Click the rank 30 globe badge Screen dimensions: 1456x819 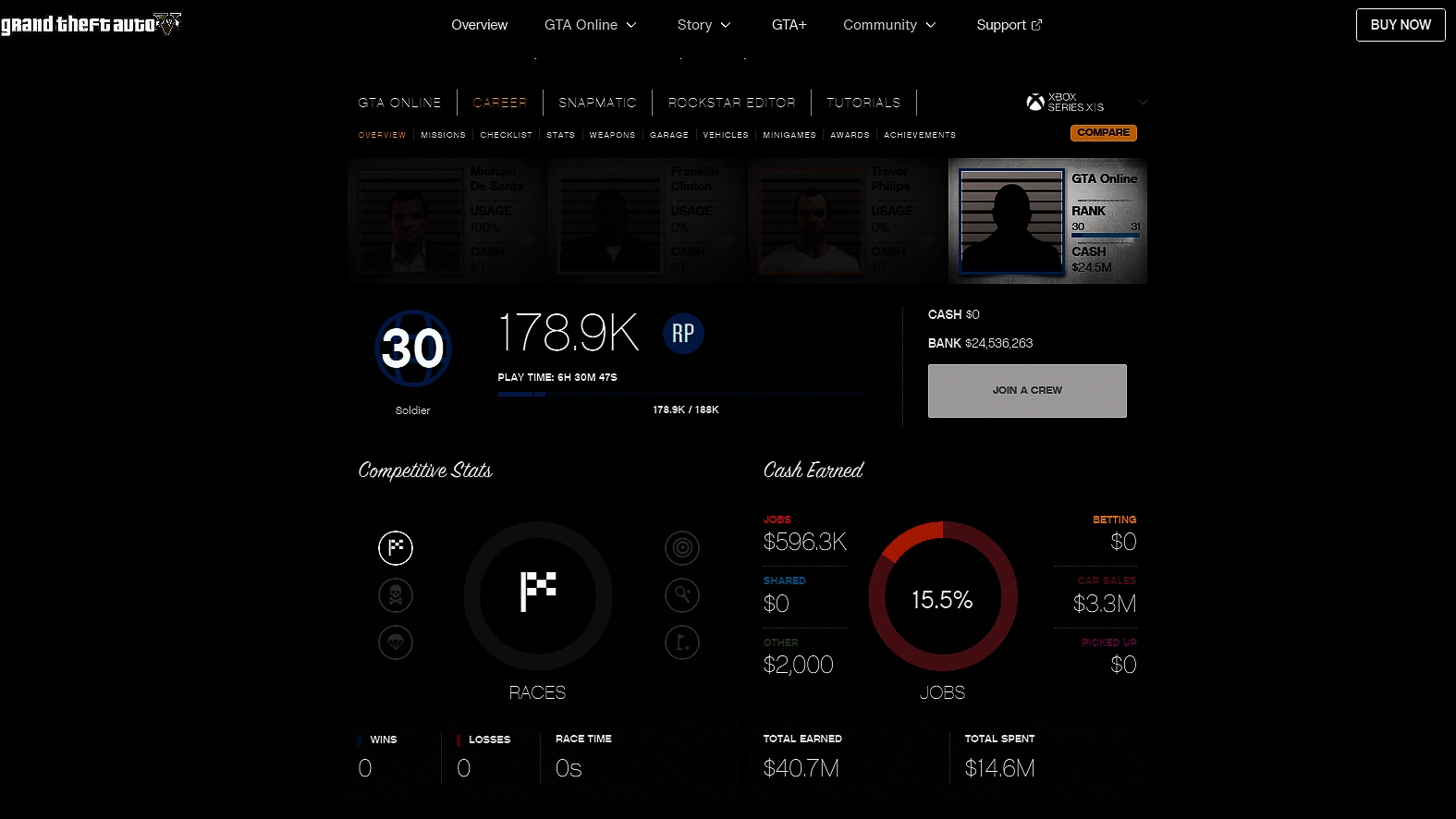(413, 348)
